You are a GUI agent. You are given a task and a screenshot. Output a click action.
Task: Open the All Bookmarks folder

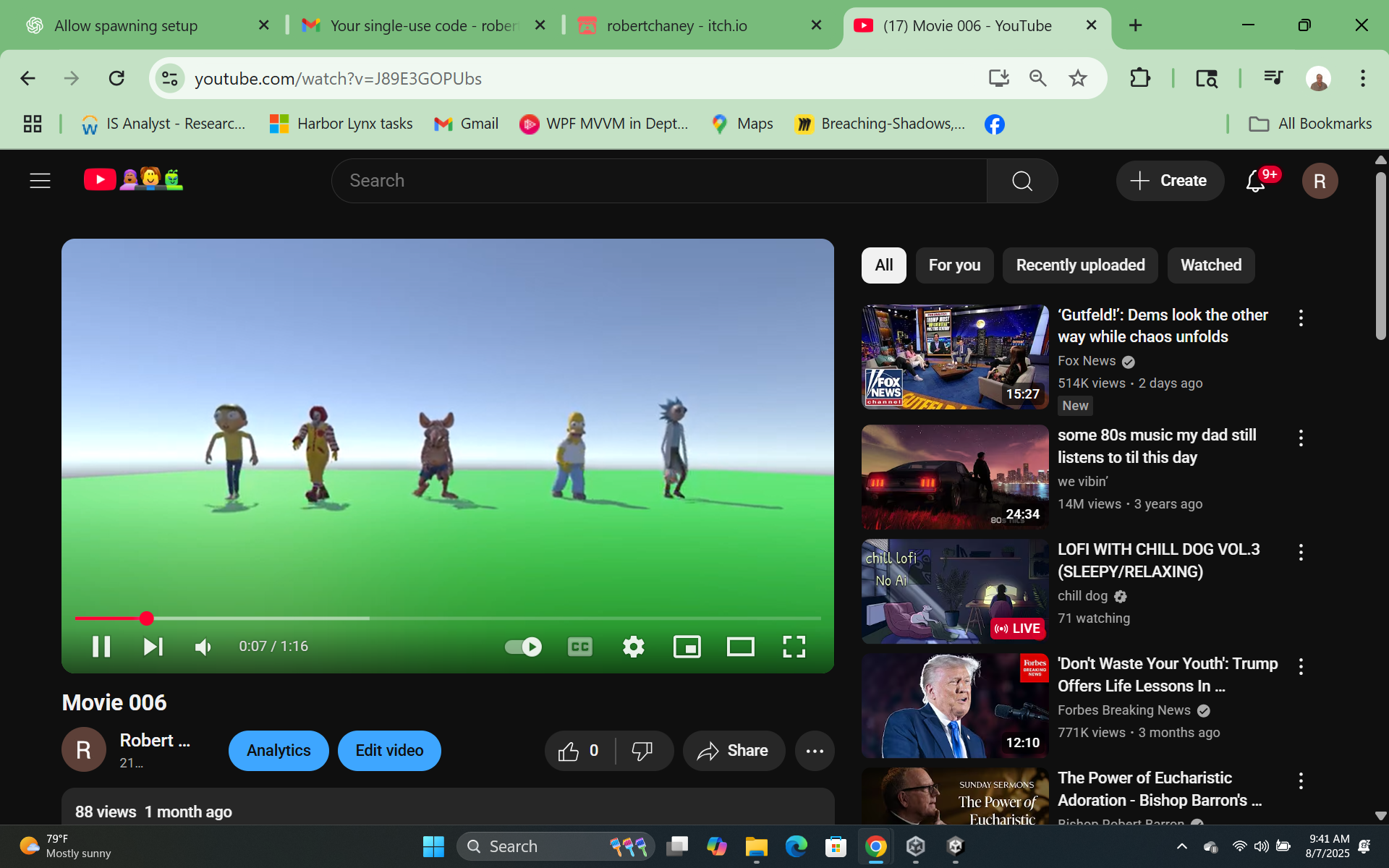(1310, 124)
